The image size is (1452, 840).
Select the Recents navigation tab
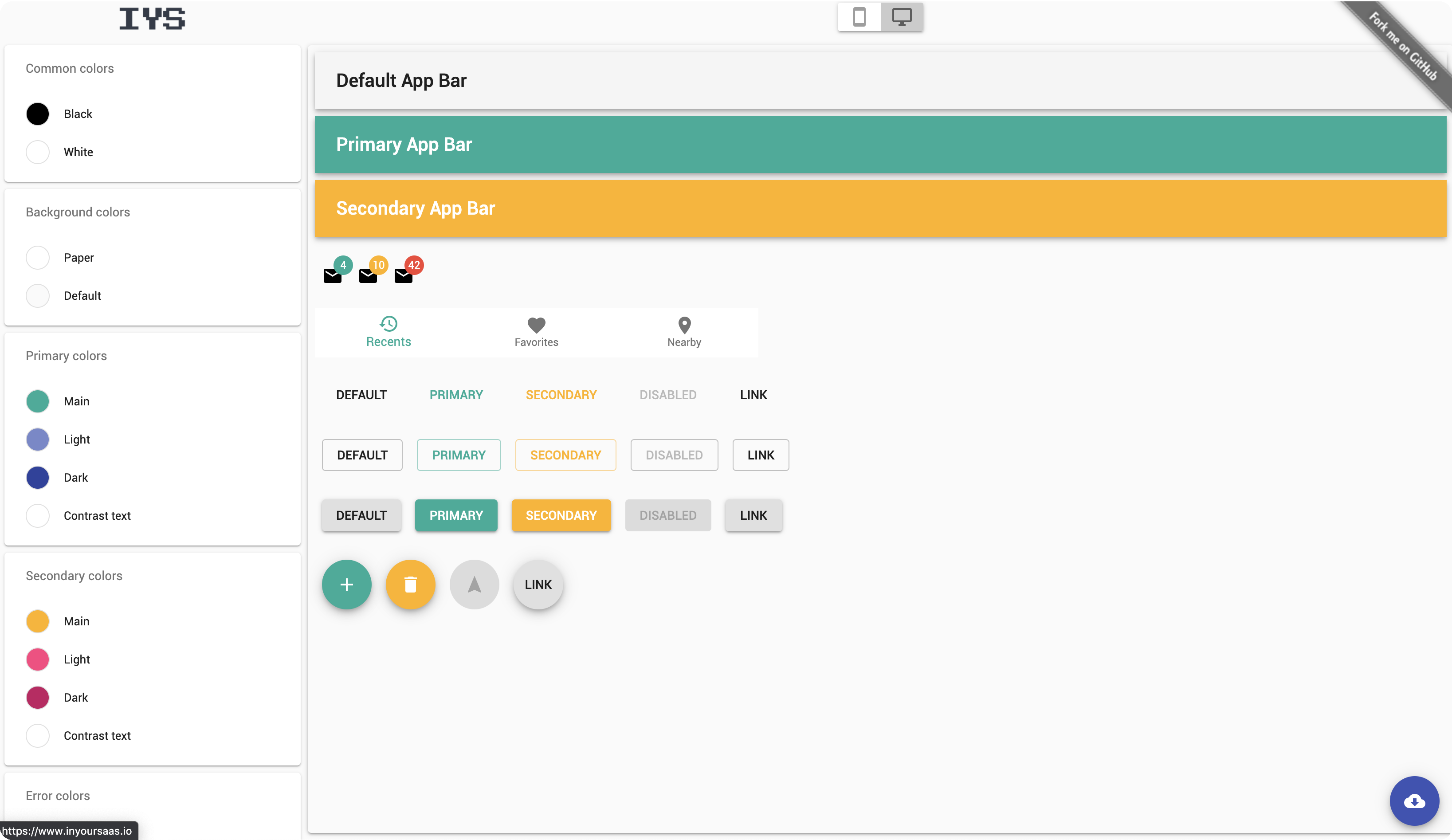click(389, 332)
